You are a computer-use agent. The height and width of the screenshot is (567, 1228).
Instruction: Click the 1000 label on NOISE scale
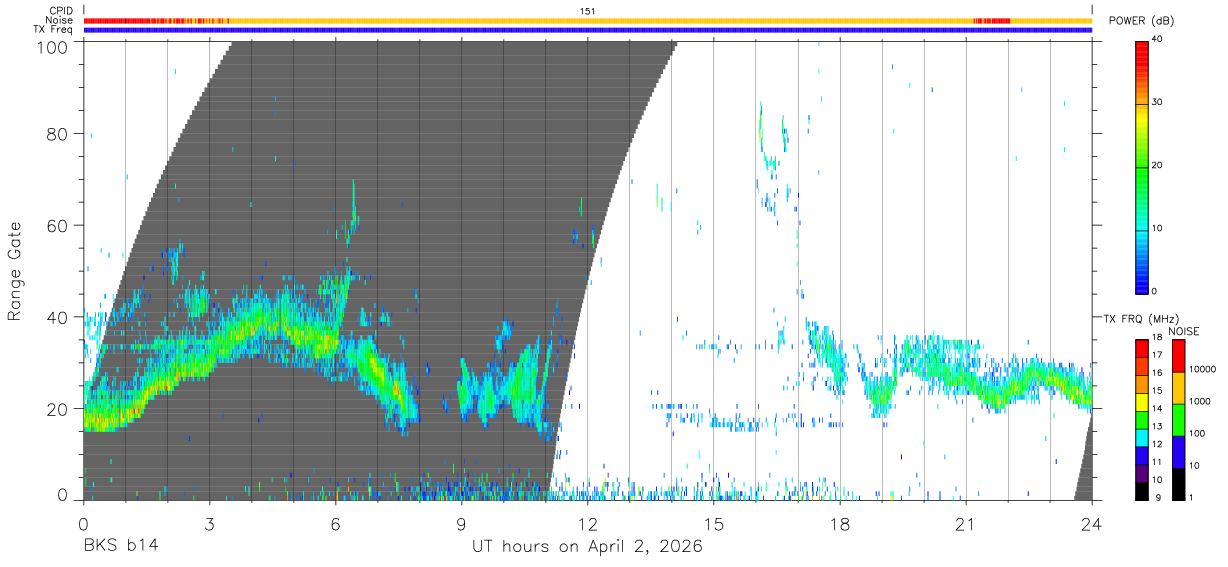coord(1200,402)
